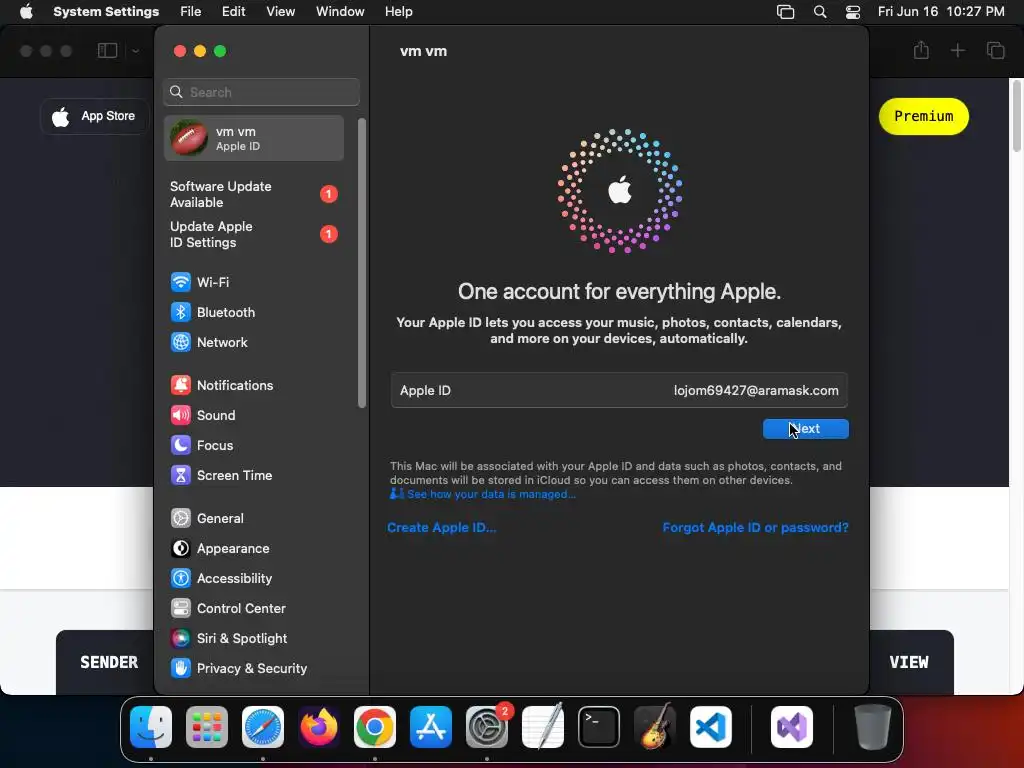Open the System Settings menu
Screen dimensions: 1024x768
(106, 12)
